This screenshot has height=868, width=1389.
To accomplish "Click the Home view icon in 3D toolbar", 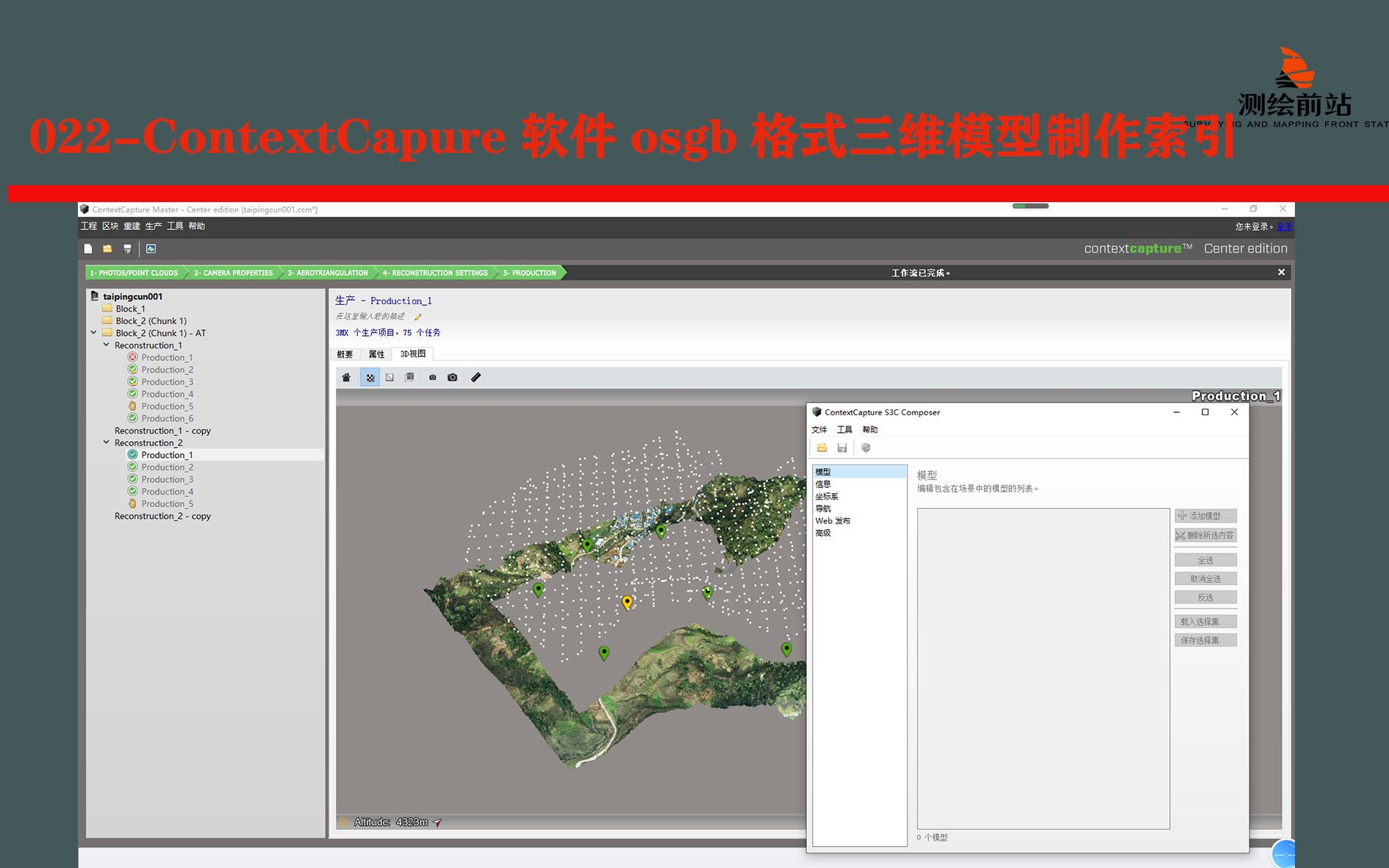I will (x=346, y=378).
